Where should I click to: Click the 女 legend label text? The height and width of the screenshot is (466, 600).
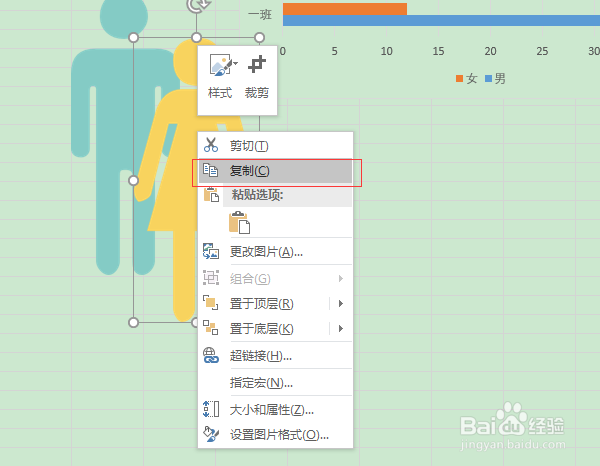pyautogui.click(x=472, y=78)
